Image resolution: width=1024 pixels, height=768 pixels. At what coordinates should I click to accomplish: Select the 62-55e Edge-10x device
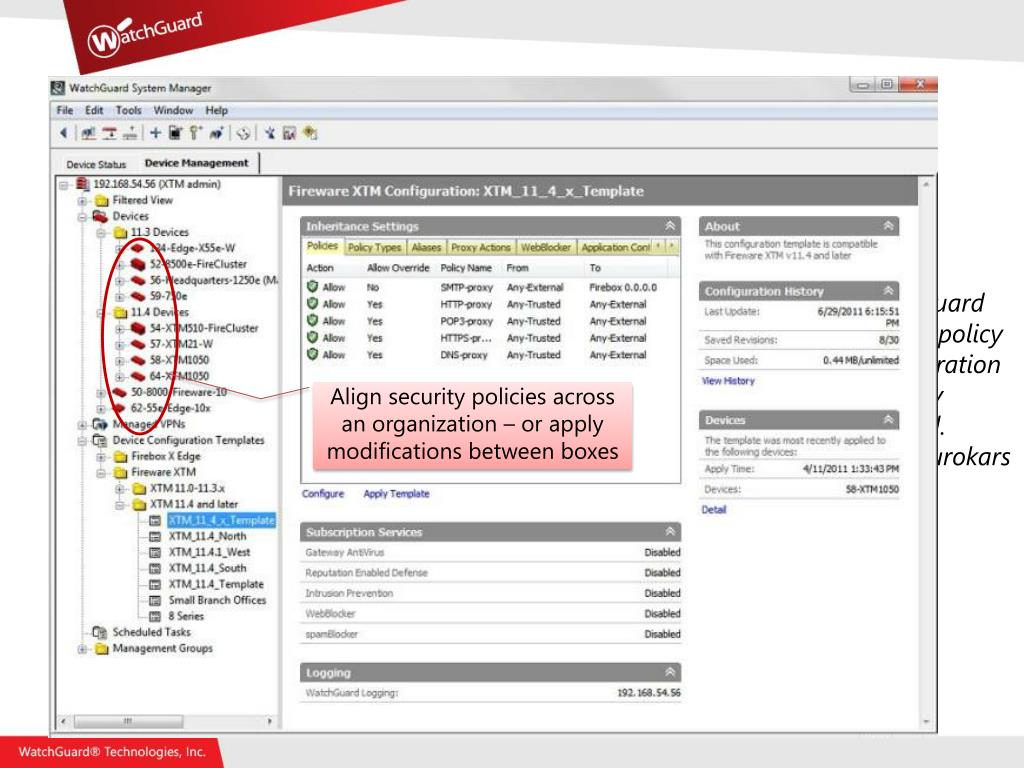(x=170, y=408)
